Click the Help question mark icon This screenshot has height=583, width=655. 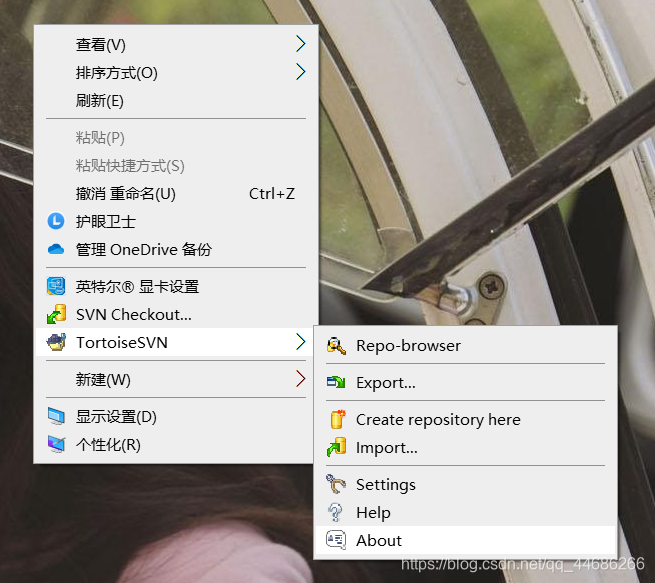pyautogui.click(x=335, y=512)
